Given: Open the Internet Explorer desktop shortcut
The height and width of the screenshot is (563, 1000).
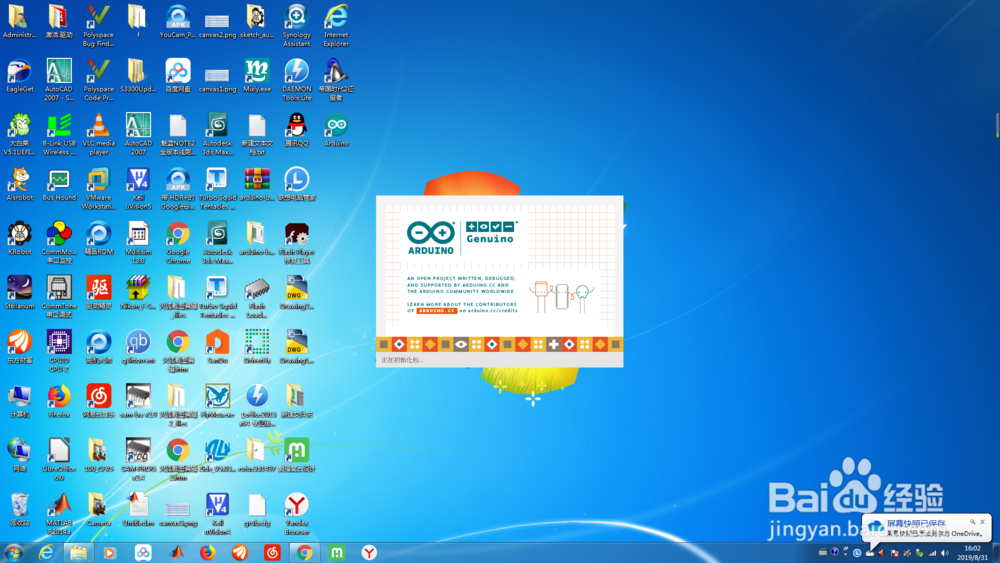Looking at the screenshot, I should 336,26.
